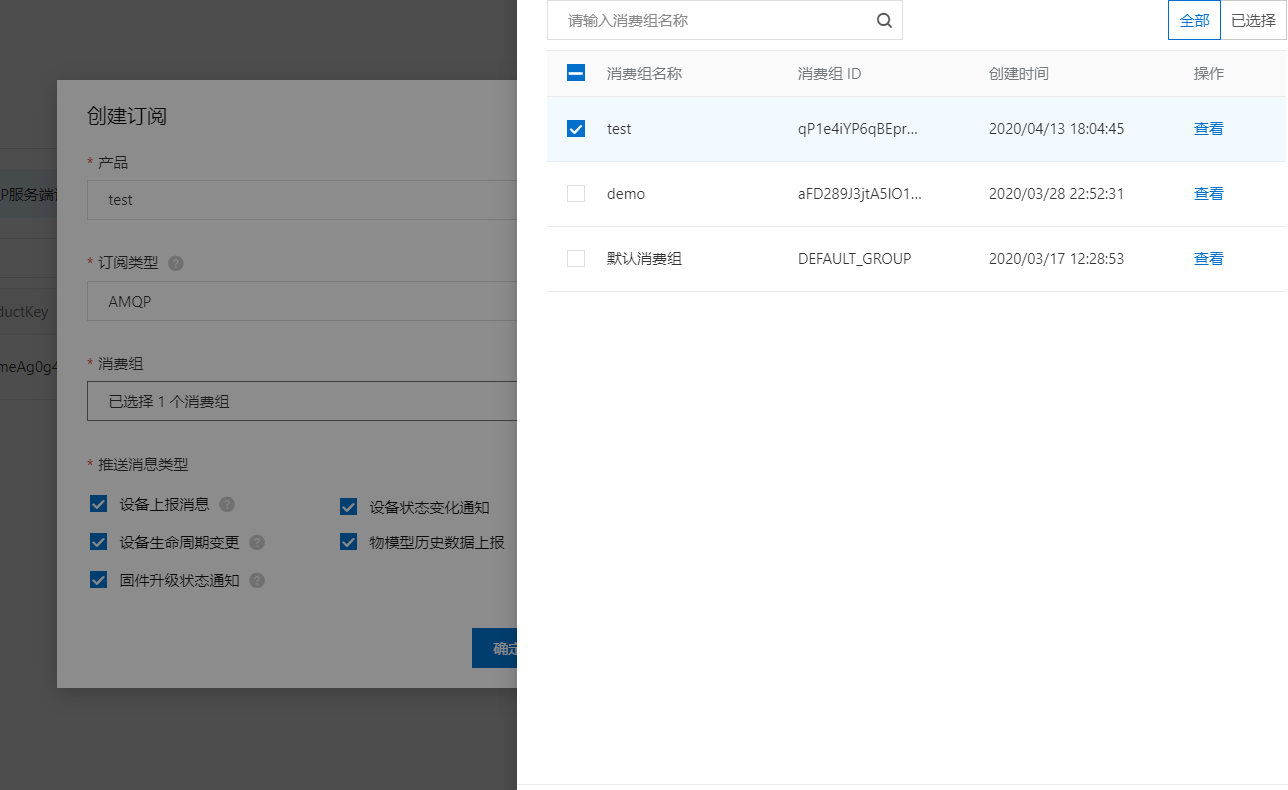Click 查看 link for demo group
This screenshot has height=790, width=1288.
(1208, 194)
